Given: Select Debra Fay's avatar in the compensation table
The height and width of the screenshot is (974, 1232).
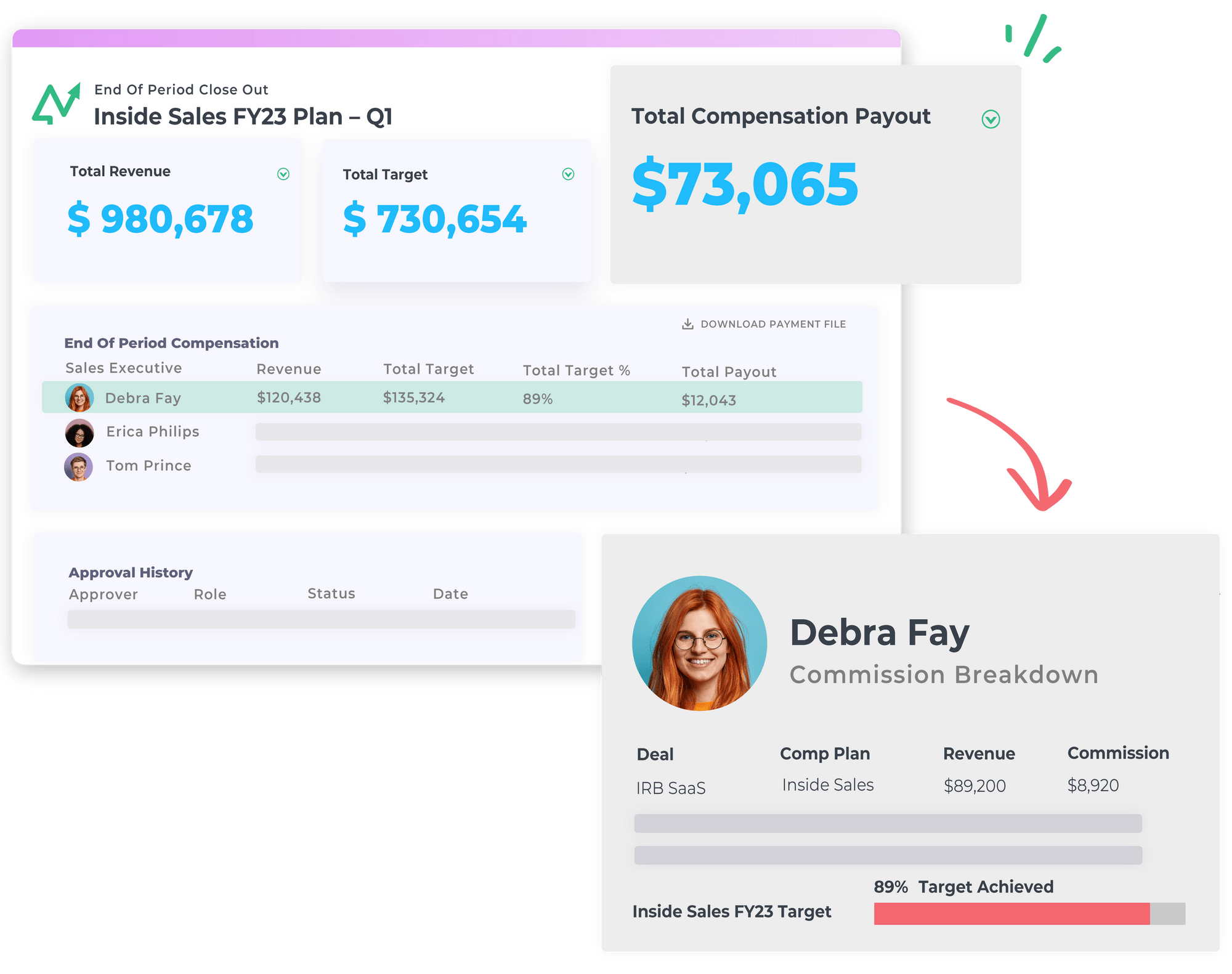Looking at the screenshot, I should tap(78, 397).
